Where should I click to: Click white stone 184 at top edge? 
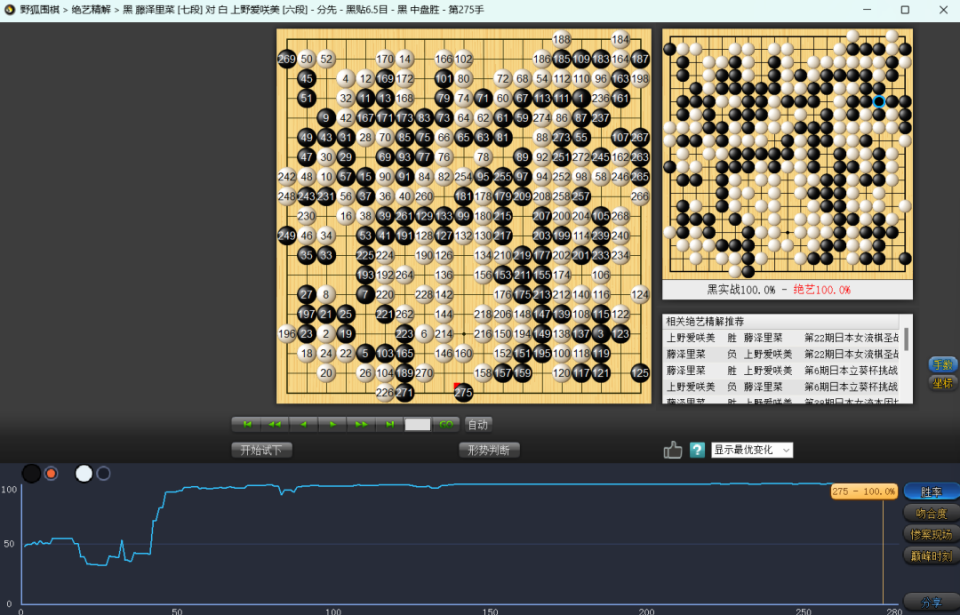(620, 39)
